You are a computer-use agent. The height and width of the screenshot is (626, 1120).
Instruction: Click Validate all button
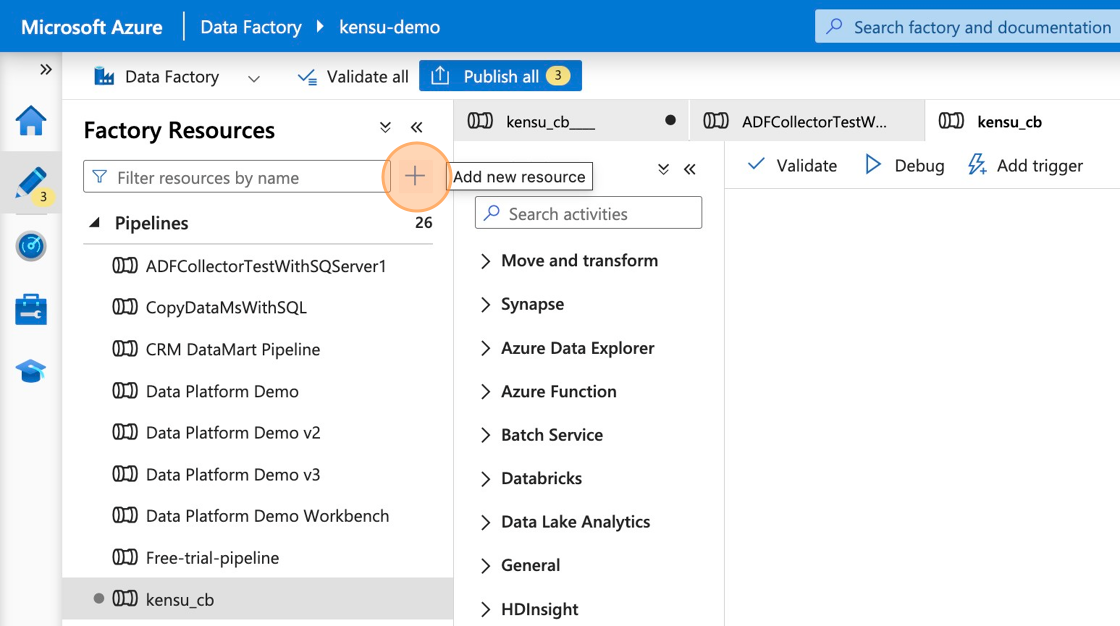pos(353,76)
